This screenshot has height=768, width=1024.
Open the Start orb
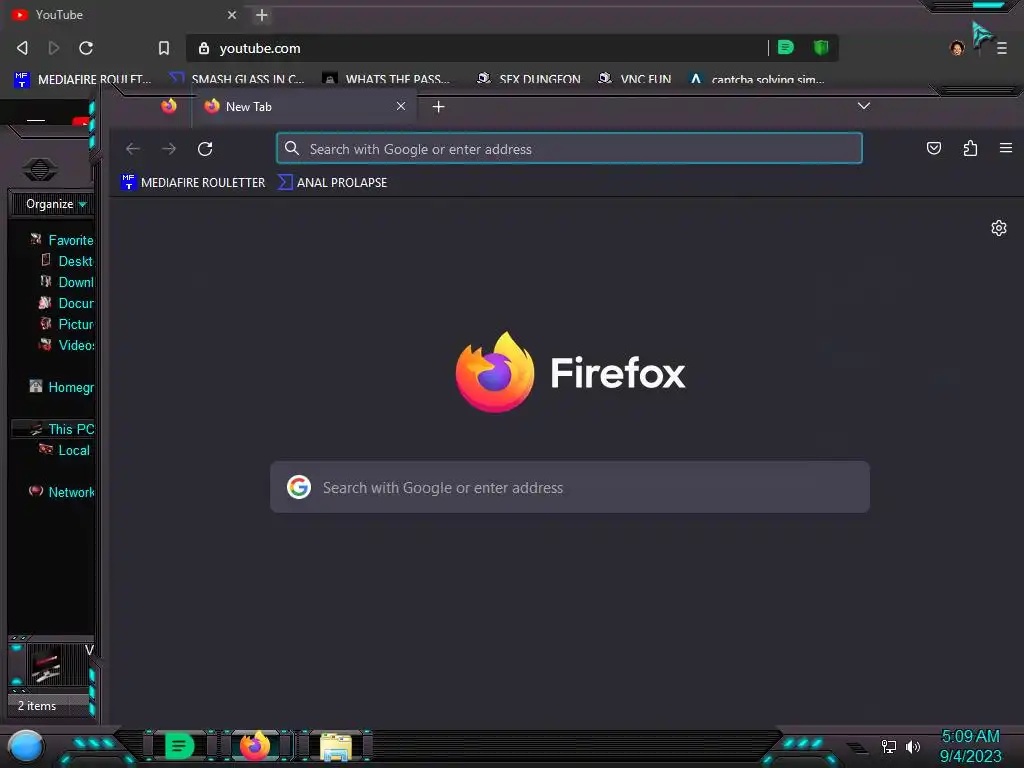(x=25, y=746)
